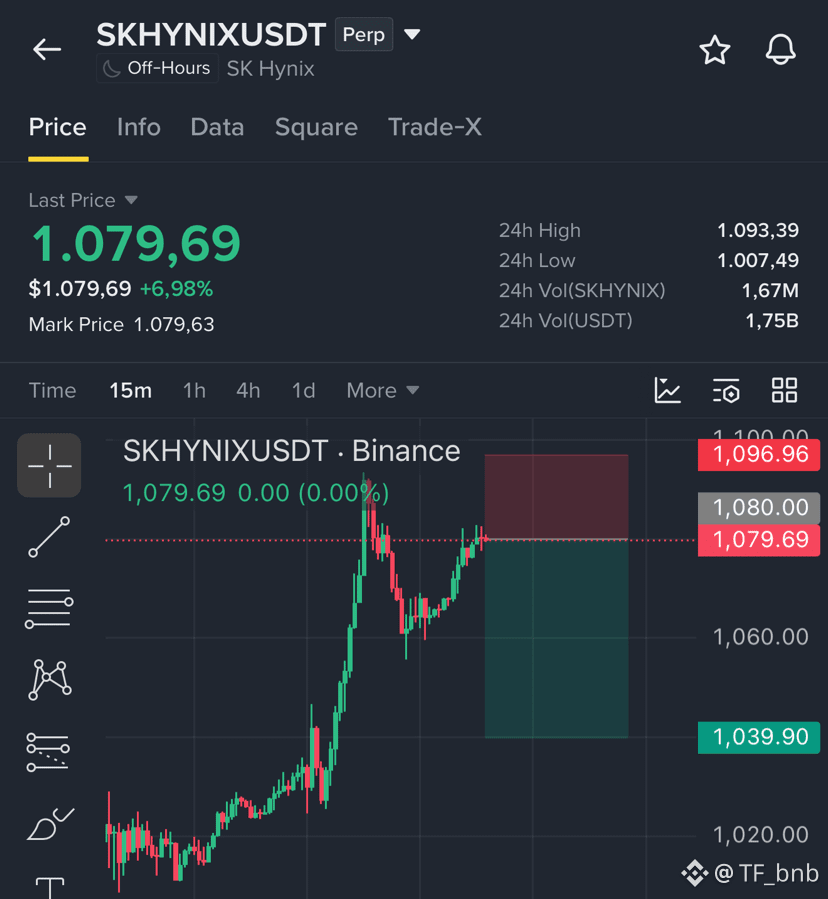Select the Time chart view
The height and width of the screenshot is (899, 828).
coord(52,390)
